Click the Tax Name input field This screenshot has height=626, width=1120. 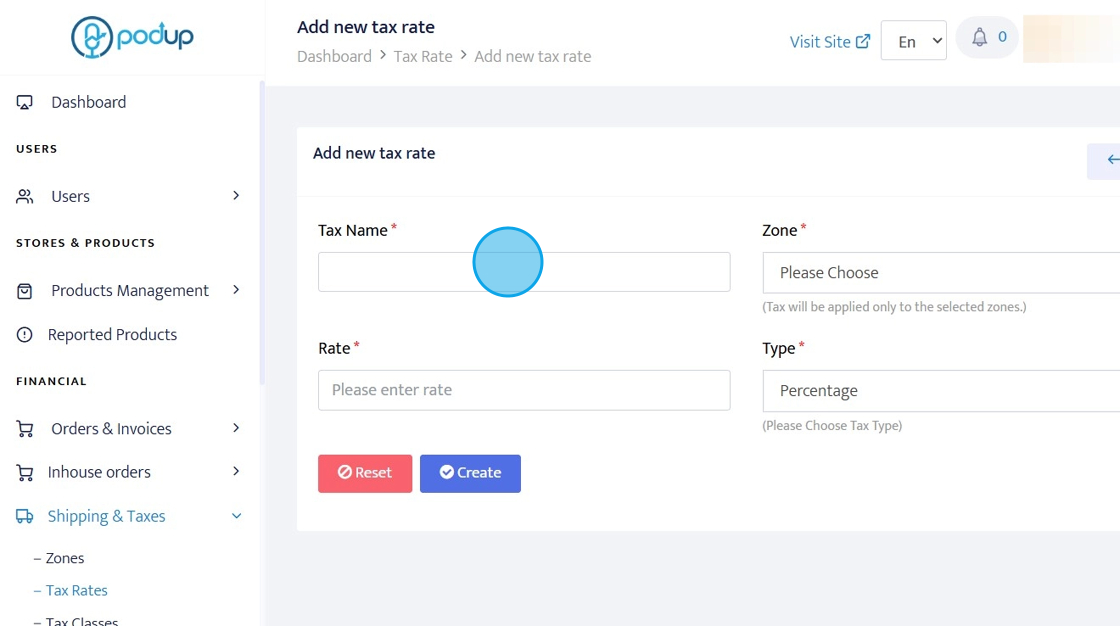pyautogui.click(x=524, y=272)
